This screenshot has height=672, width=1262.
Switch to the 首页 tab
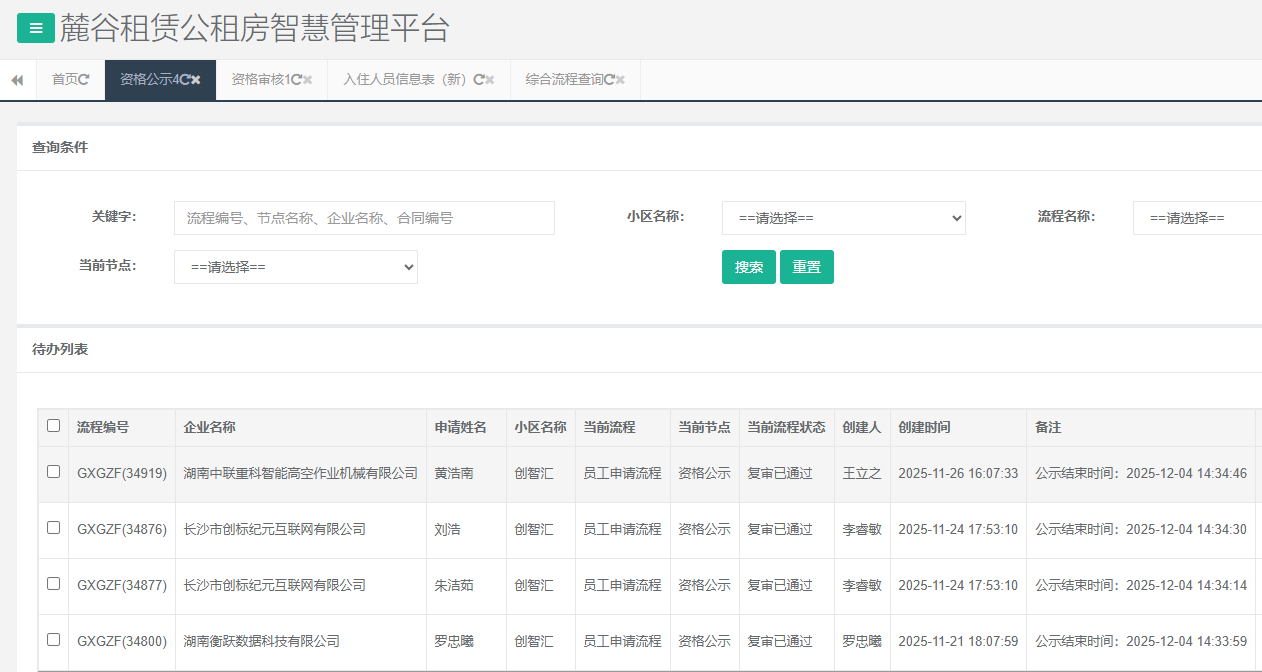[63, 80]
